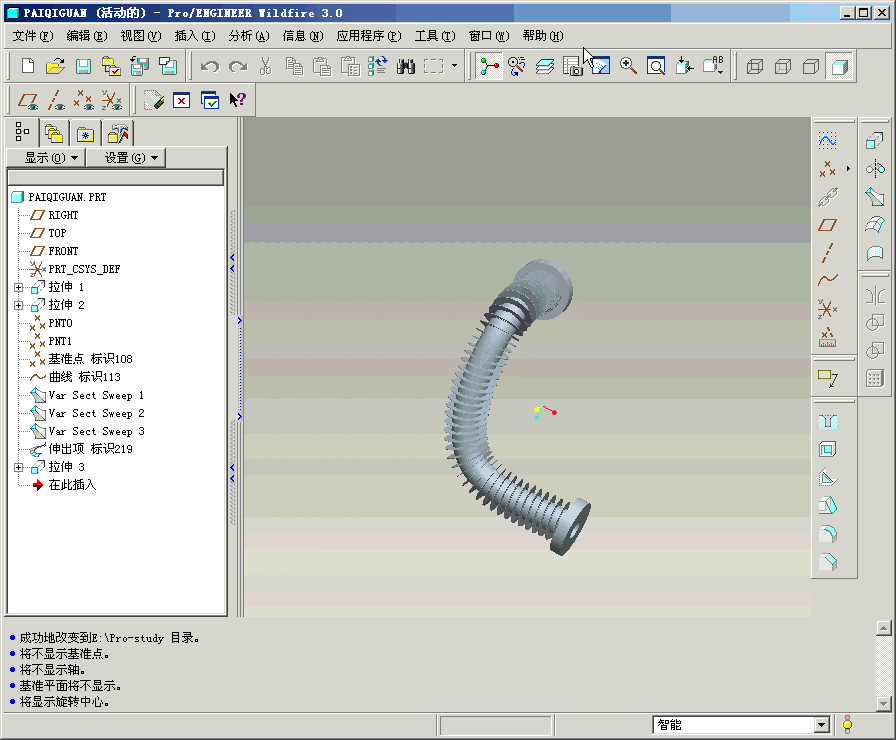This screenshot has height=740, width=896.
Task: Open the 智能 selection filter dropdown
Action: [x=822, y=725]
